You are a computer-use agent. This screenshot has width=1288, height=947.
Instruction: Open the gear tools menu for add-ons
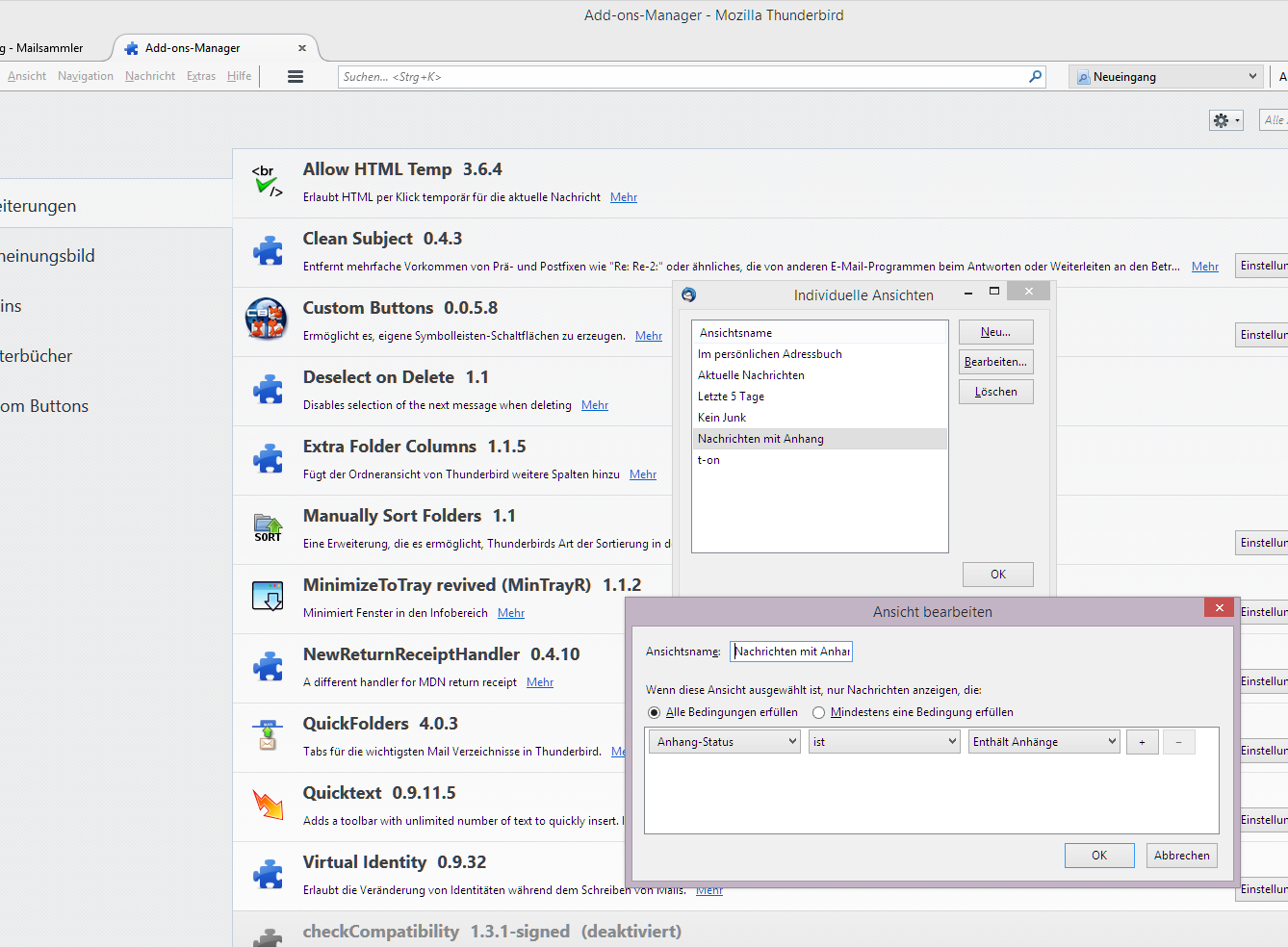pyautogui.click(x=1225, y=120)
